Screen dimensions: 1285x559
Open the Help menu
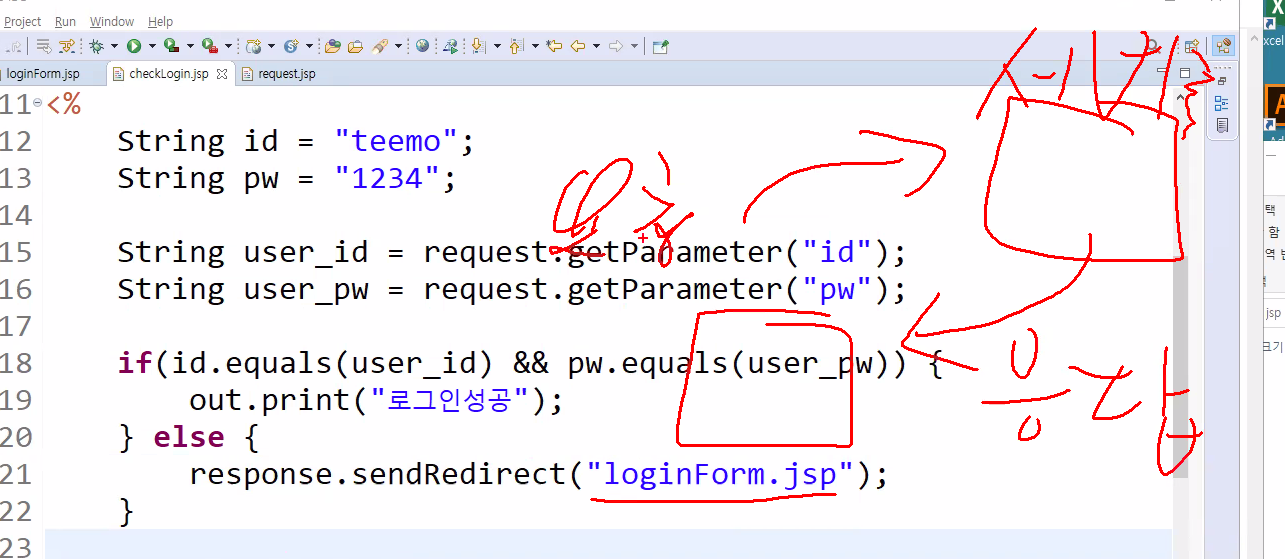tap(160, 21)
